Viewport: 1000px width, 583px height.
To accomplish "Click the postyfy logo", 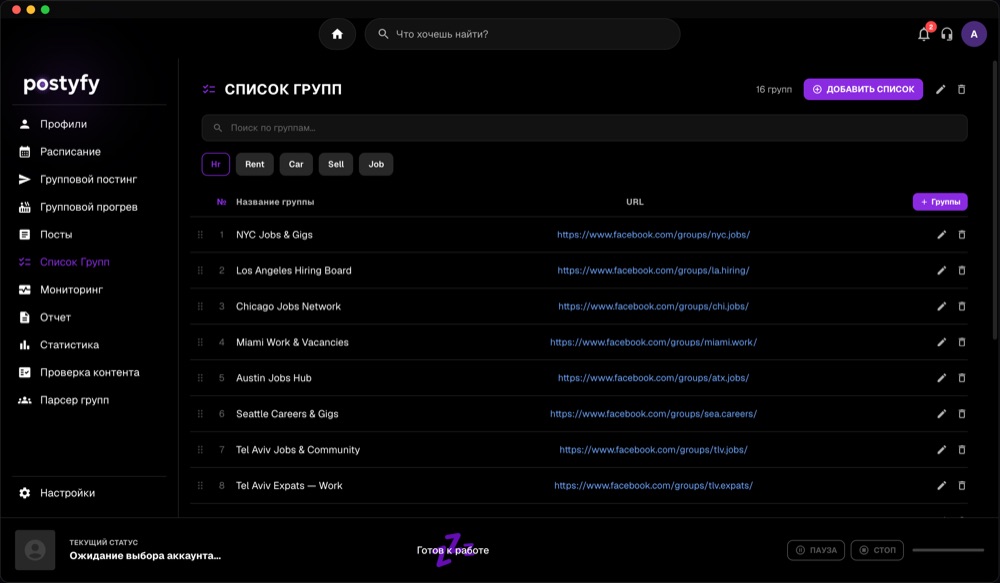I will click(x=61, y=84).
